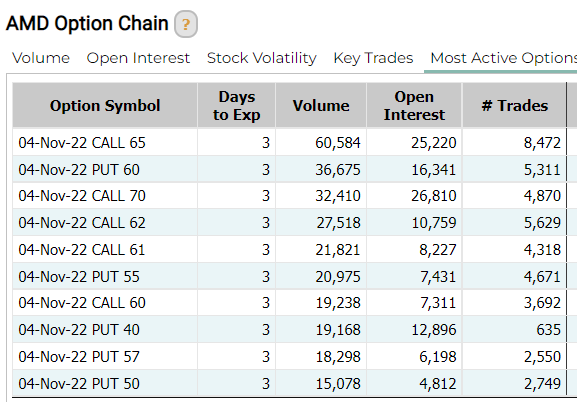Sort table by Volume column header
Screen dimensions: 577x402
pyautogui.click(x=321, y=106)
